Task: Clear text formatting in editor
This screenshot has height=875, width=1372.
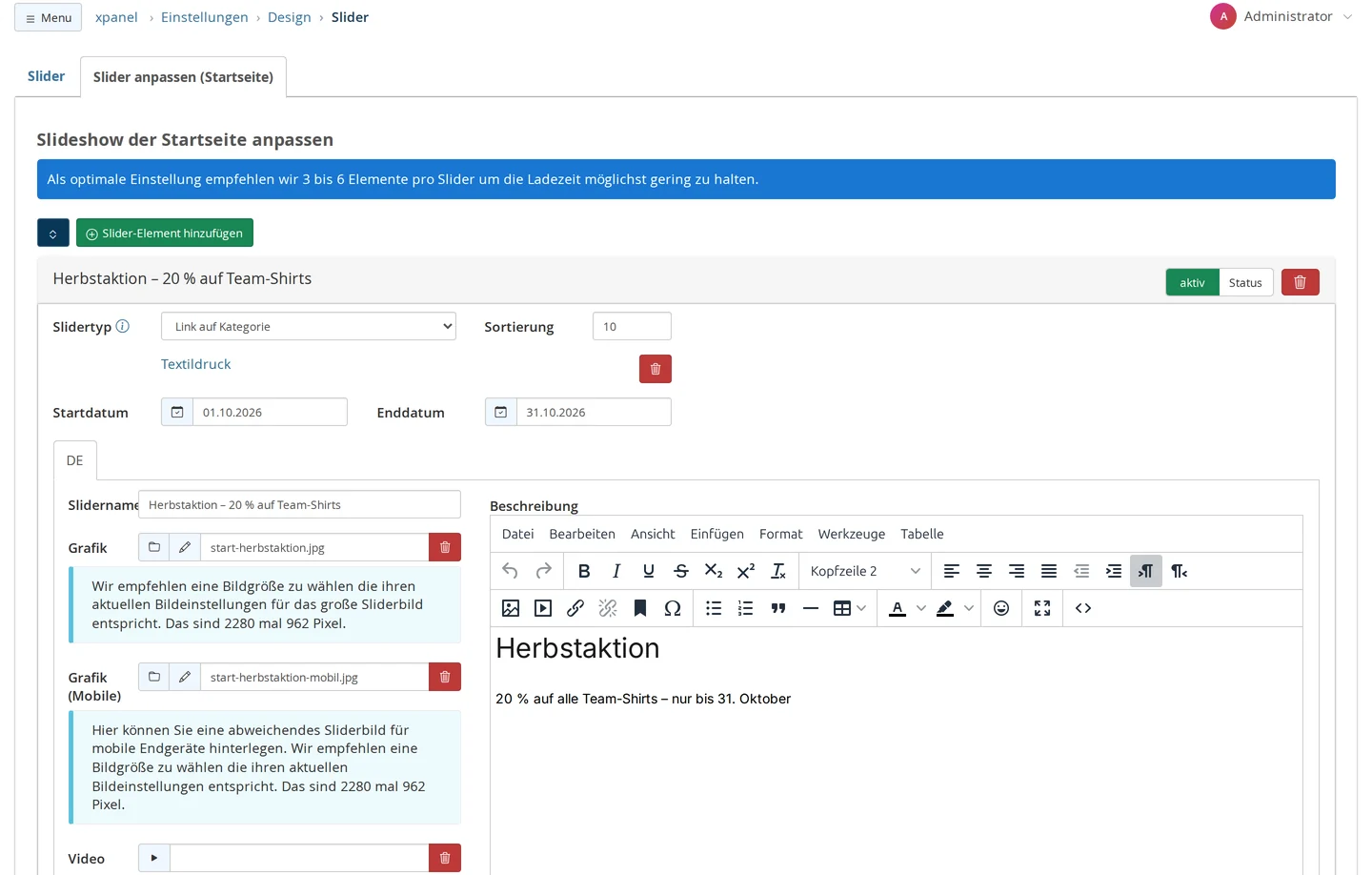Action: click(x=778, y=571)
